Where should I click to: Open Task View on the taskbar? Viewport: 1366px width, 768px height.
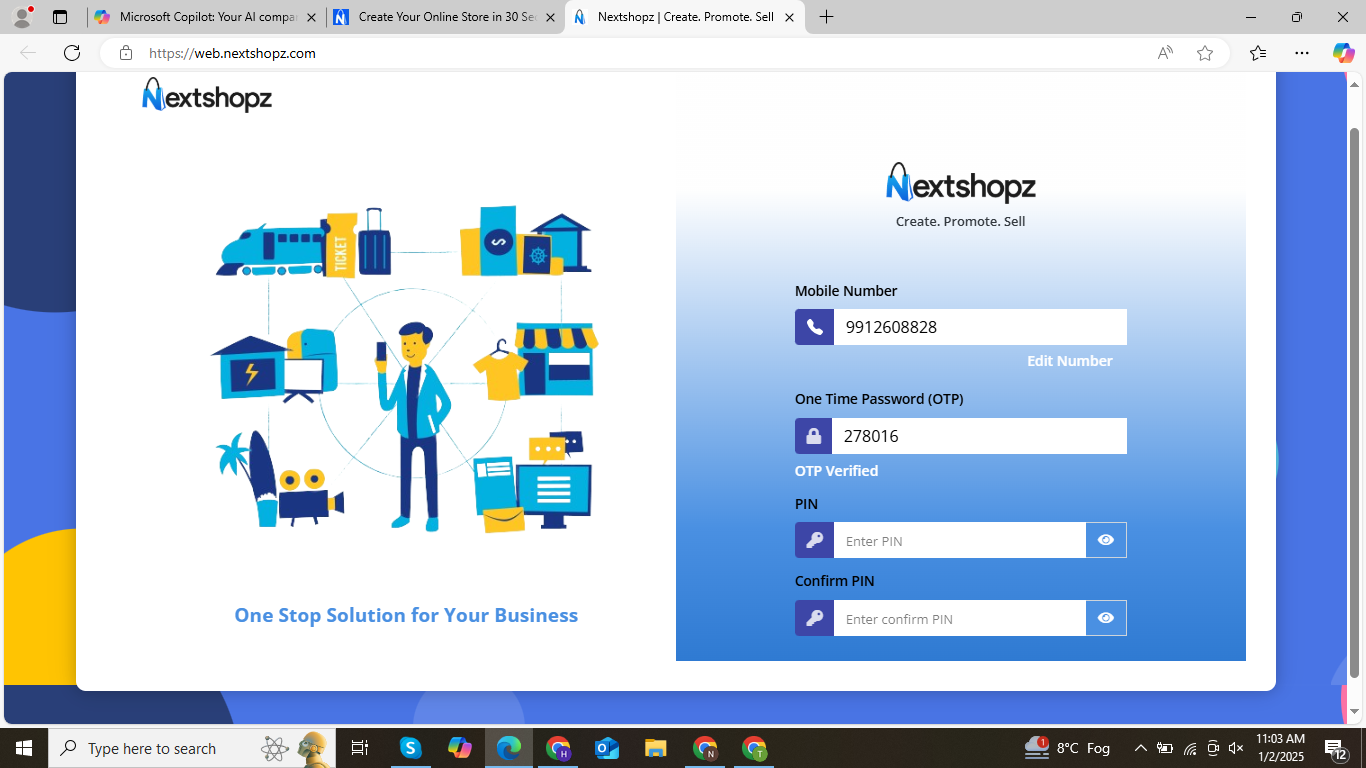360,748
